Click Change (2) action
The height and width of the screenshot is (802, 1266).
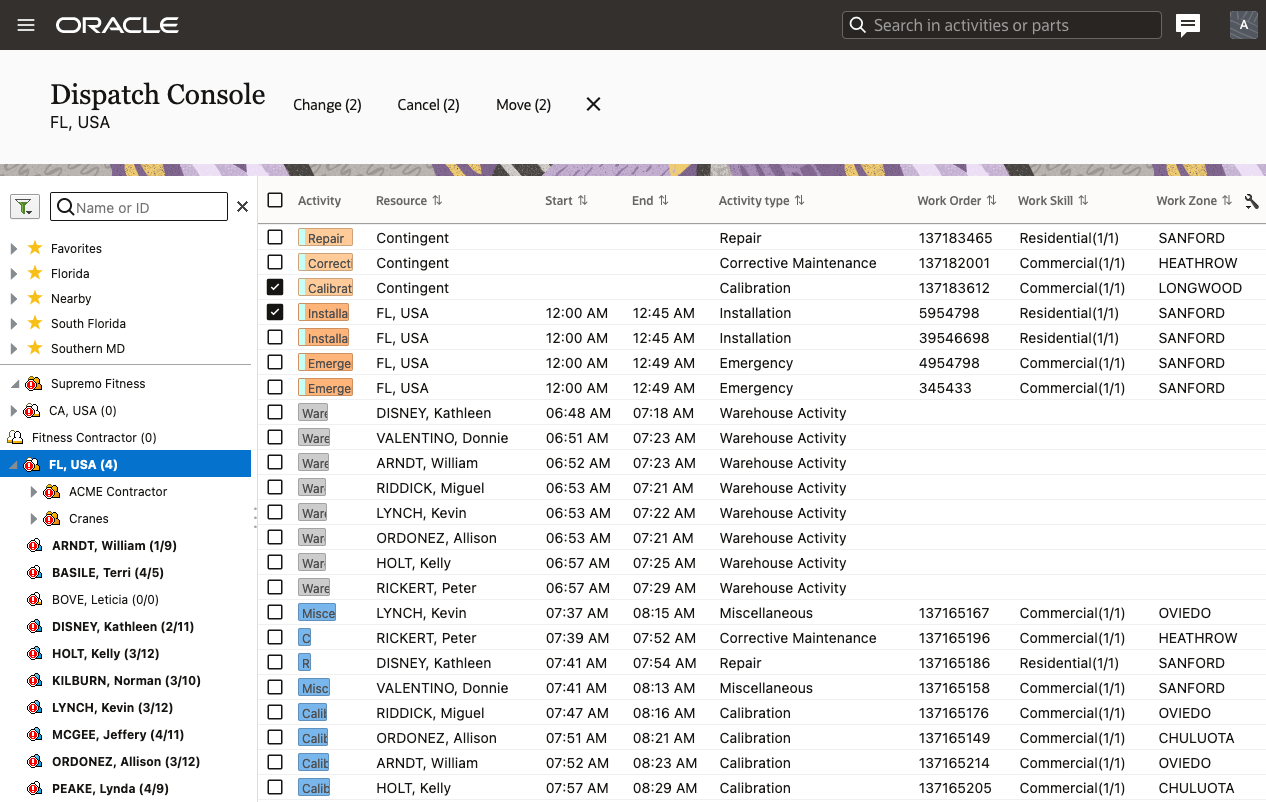coord(327,105)
